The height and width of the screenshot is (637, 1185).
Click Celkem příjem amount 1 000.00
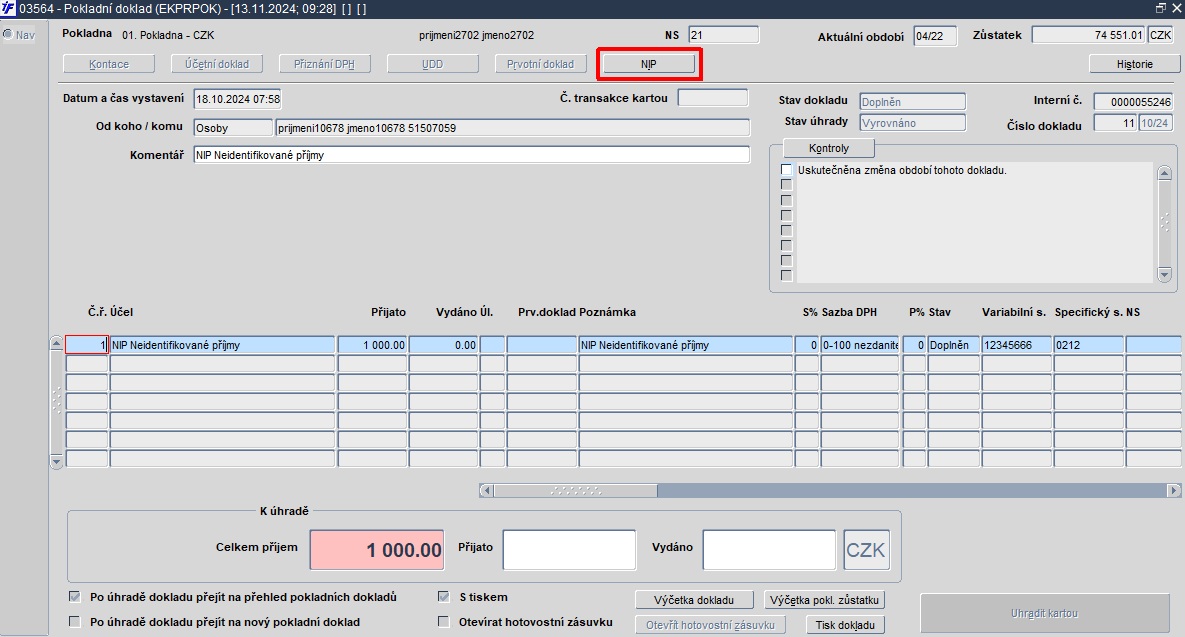click(377, 550)
